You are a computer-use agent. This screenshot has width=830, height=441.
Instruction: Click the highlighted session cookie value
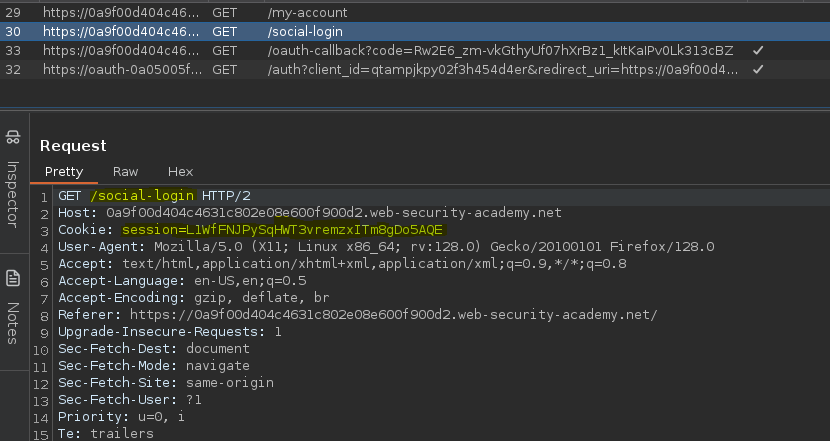(x=284, y=230)
